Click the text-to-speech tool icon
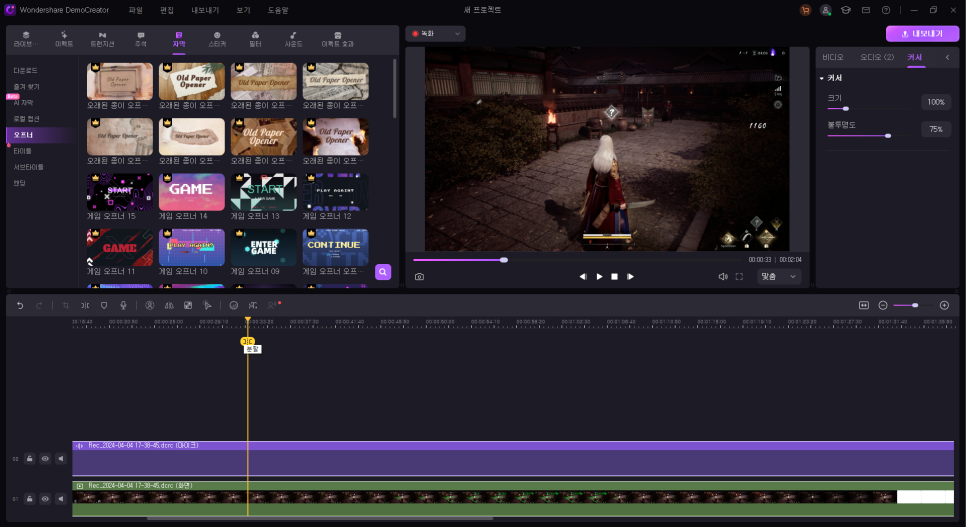 [x=253, y=305]
